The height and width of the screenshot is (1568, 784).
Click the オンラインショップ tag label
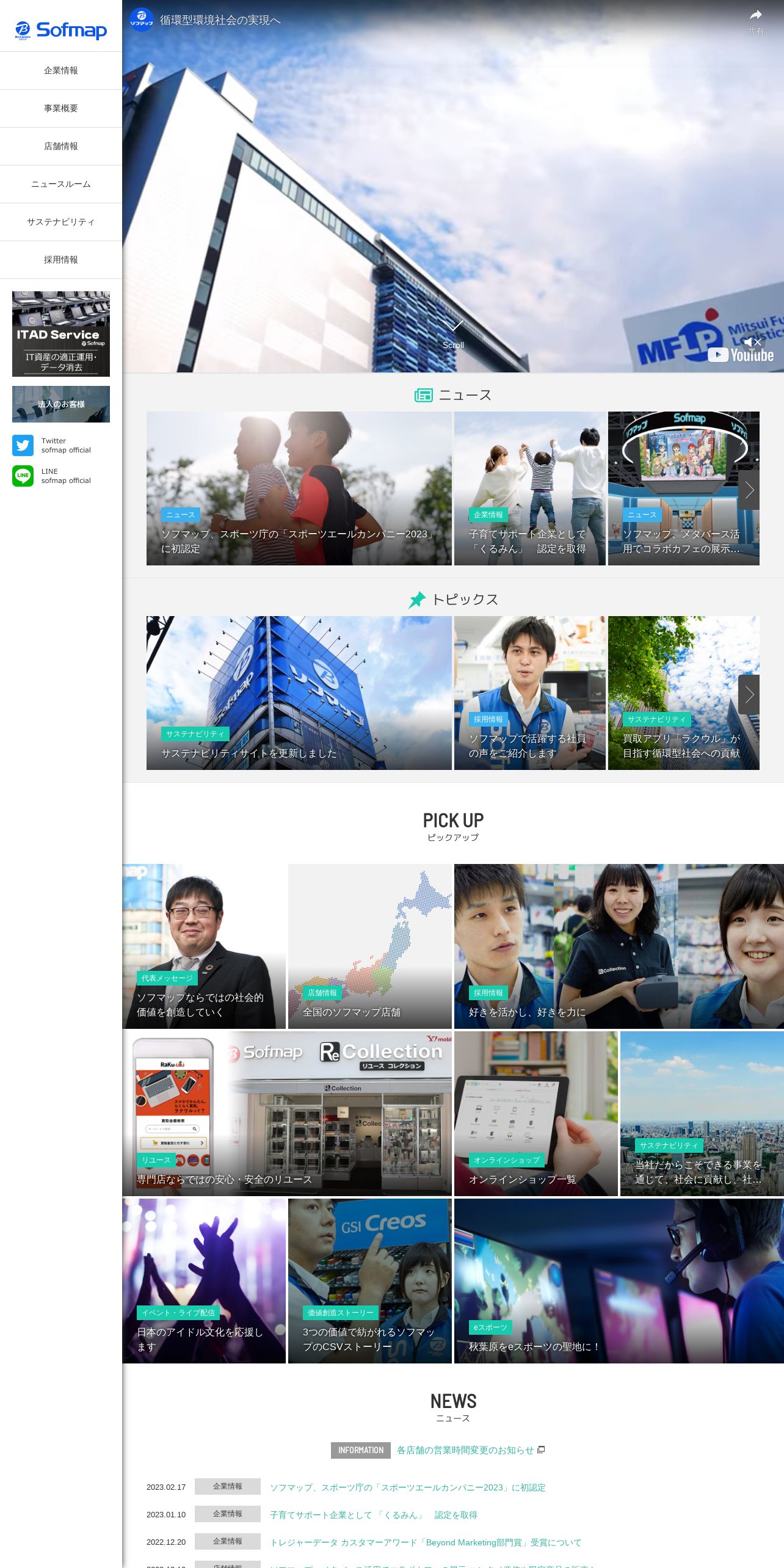(x=507, y=1160)
